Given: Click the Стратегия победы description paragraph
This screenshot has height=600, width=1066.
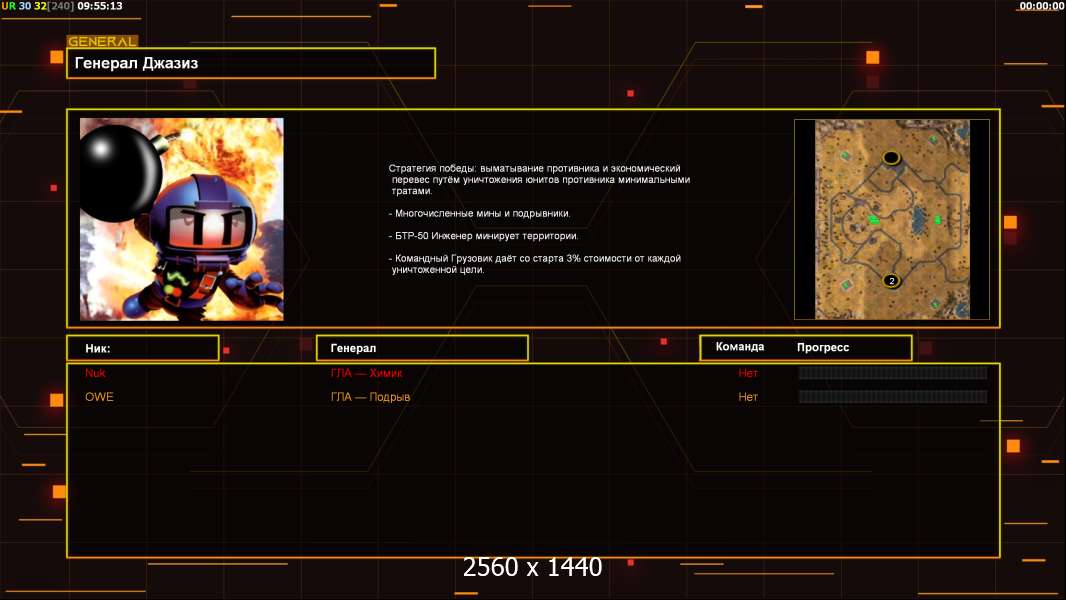Looking at the screenshot, I should pos(539,179).
